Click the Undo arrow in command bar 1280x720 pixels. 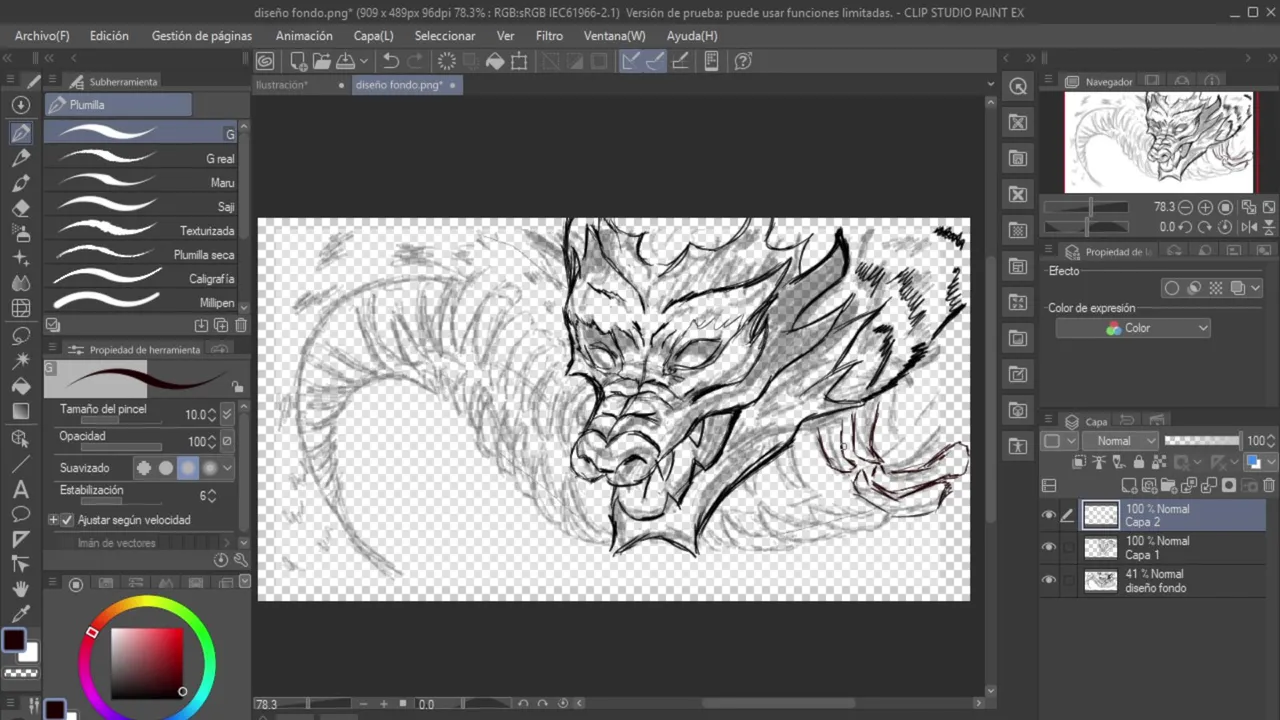tap(391, 61)
